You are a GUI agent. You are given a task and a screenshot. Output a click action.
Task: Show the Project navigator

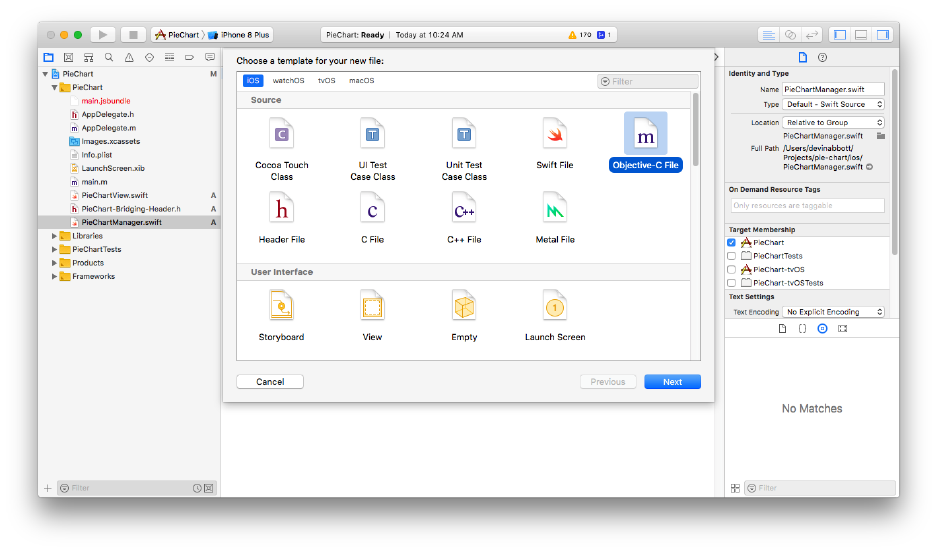coord(48,57)
